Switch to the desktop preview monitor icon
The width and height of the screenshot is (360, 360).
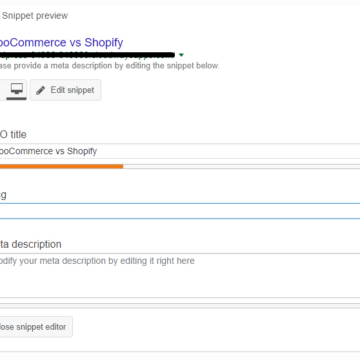16,90
